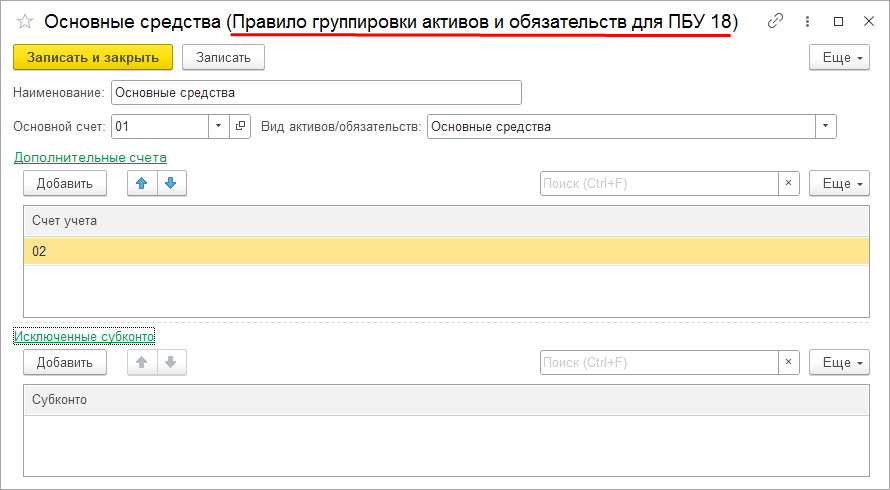Move additional account row down

click(170, 183)
